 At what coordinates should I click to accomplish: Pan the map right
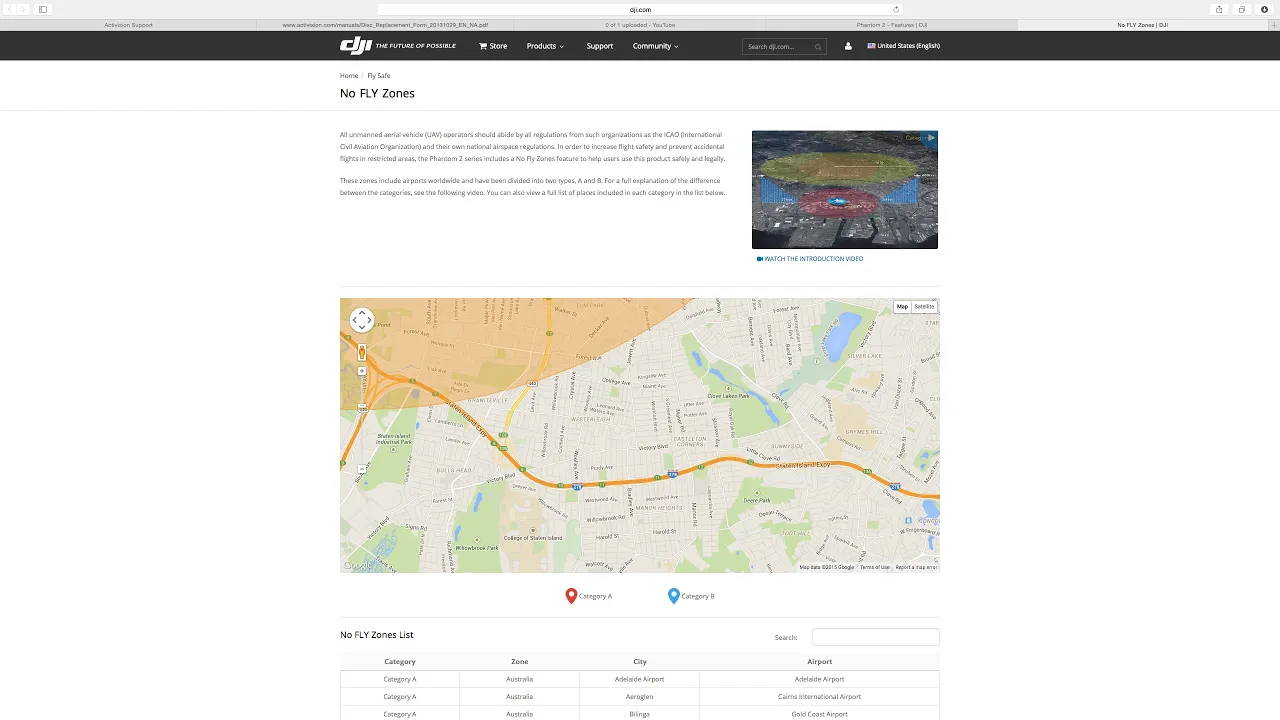(370, 320)
